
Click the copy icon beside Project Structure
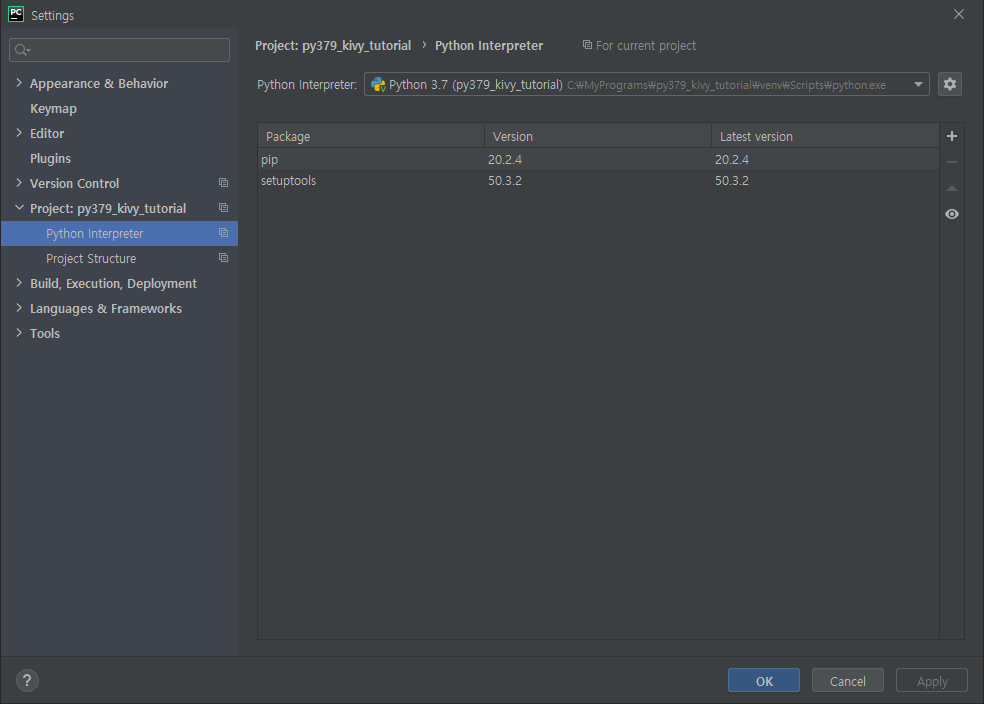pos(223,258)
